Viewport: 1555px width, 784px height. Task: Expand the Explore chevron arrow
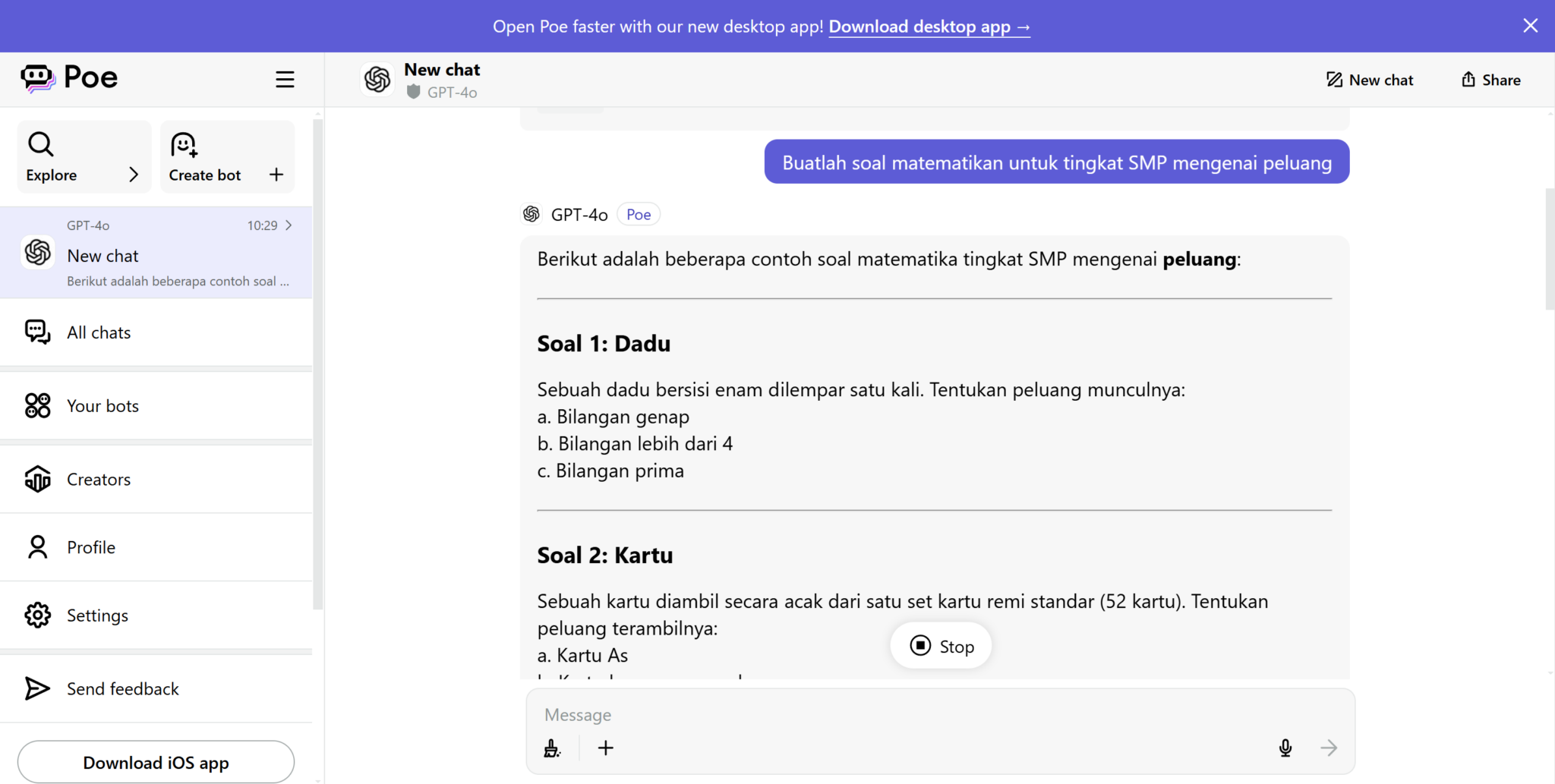(x=134, y=175)
